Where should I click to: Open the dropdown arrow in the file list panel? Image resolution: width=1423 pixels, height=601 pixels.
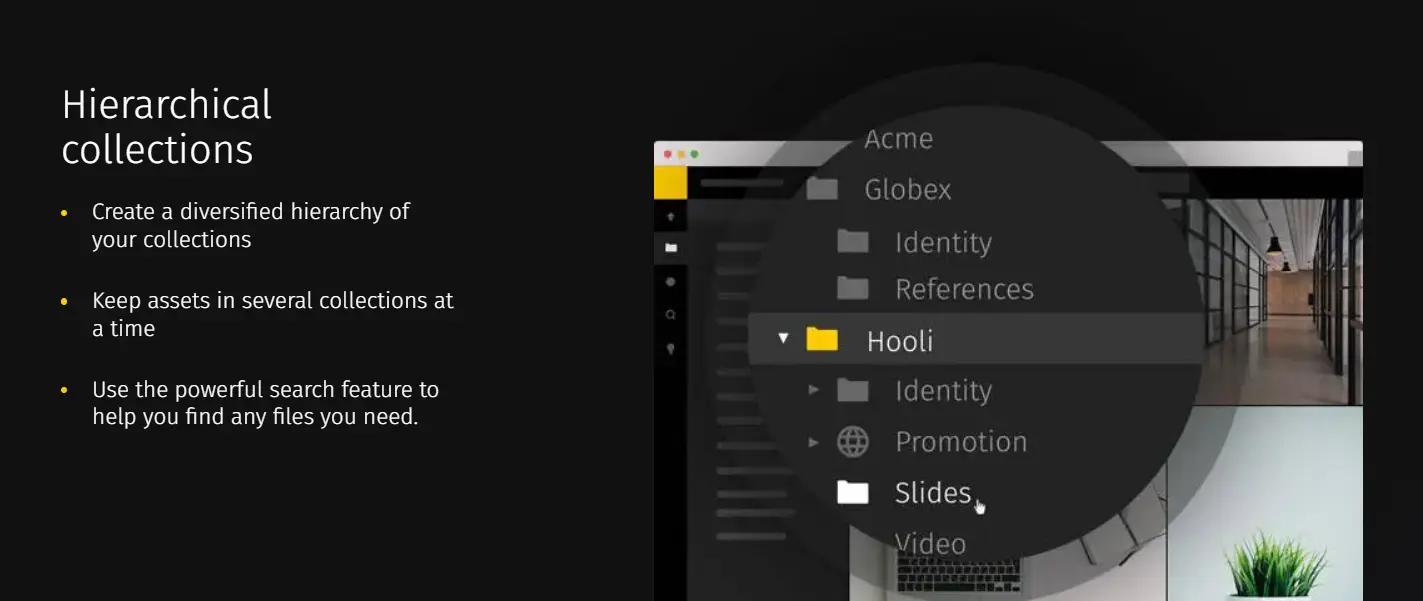pos(783,339)
